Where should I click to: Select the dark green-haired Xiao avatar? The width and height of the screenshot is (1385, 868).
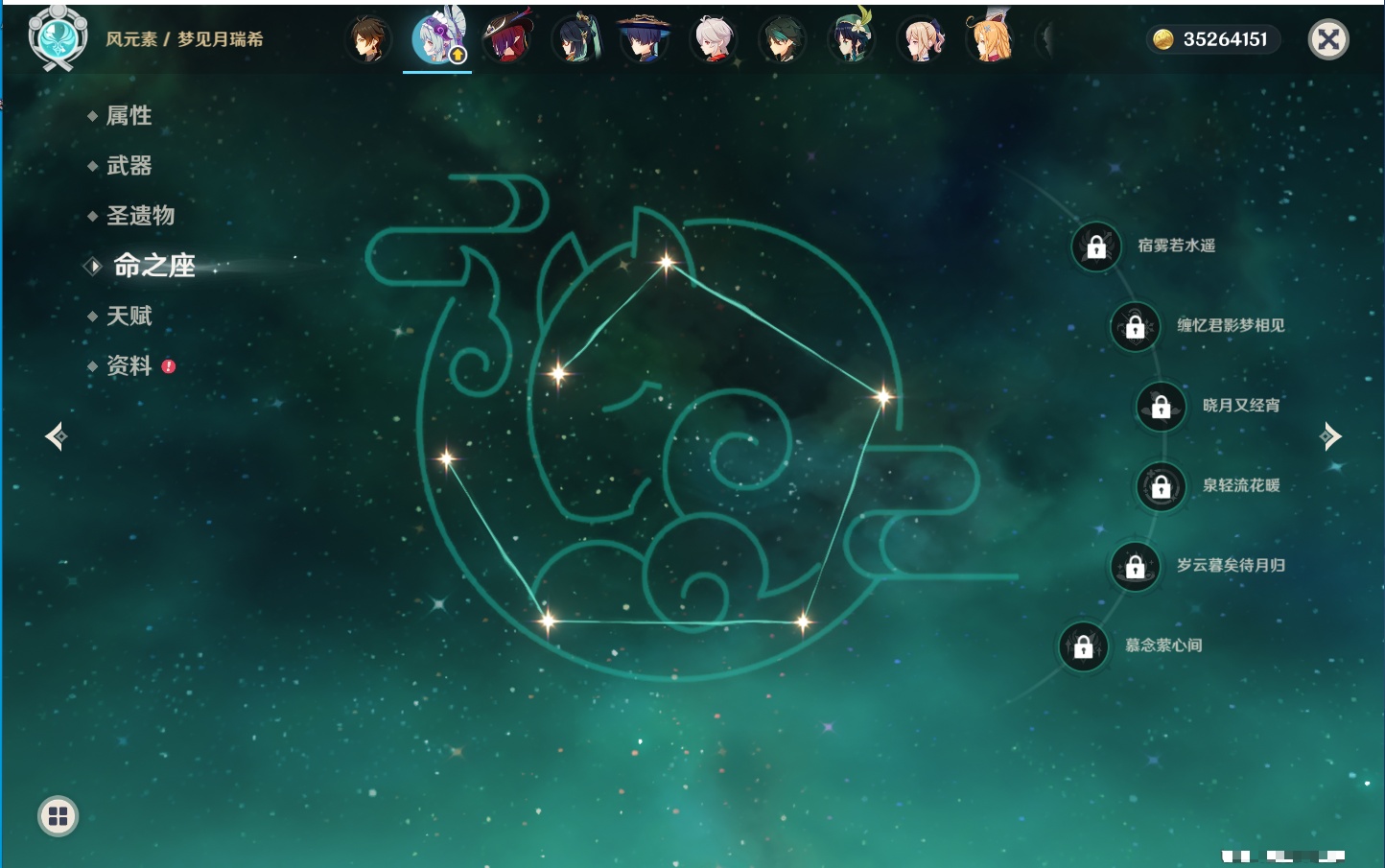(782, 39)
